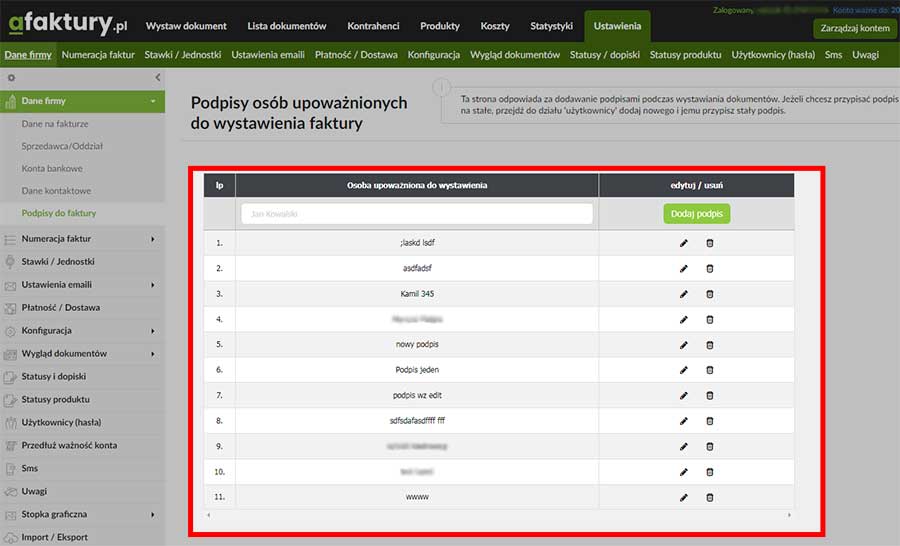Edit the 'Kamil 345' signature
Viewport: 900px width, 546px height.
pyautogui.click(x=684, y=294)
